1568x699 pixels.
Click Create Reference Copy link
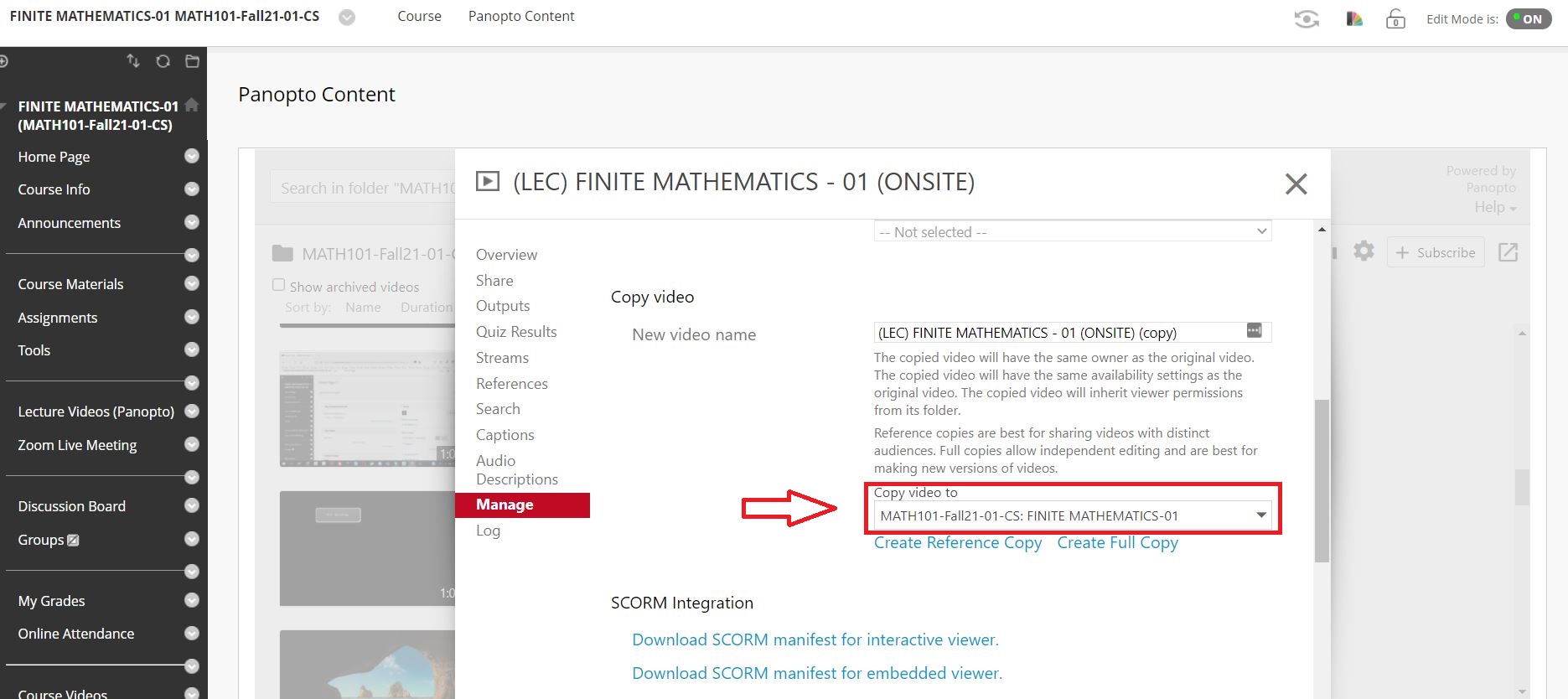957,543
